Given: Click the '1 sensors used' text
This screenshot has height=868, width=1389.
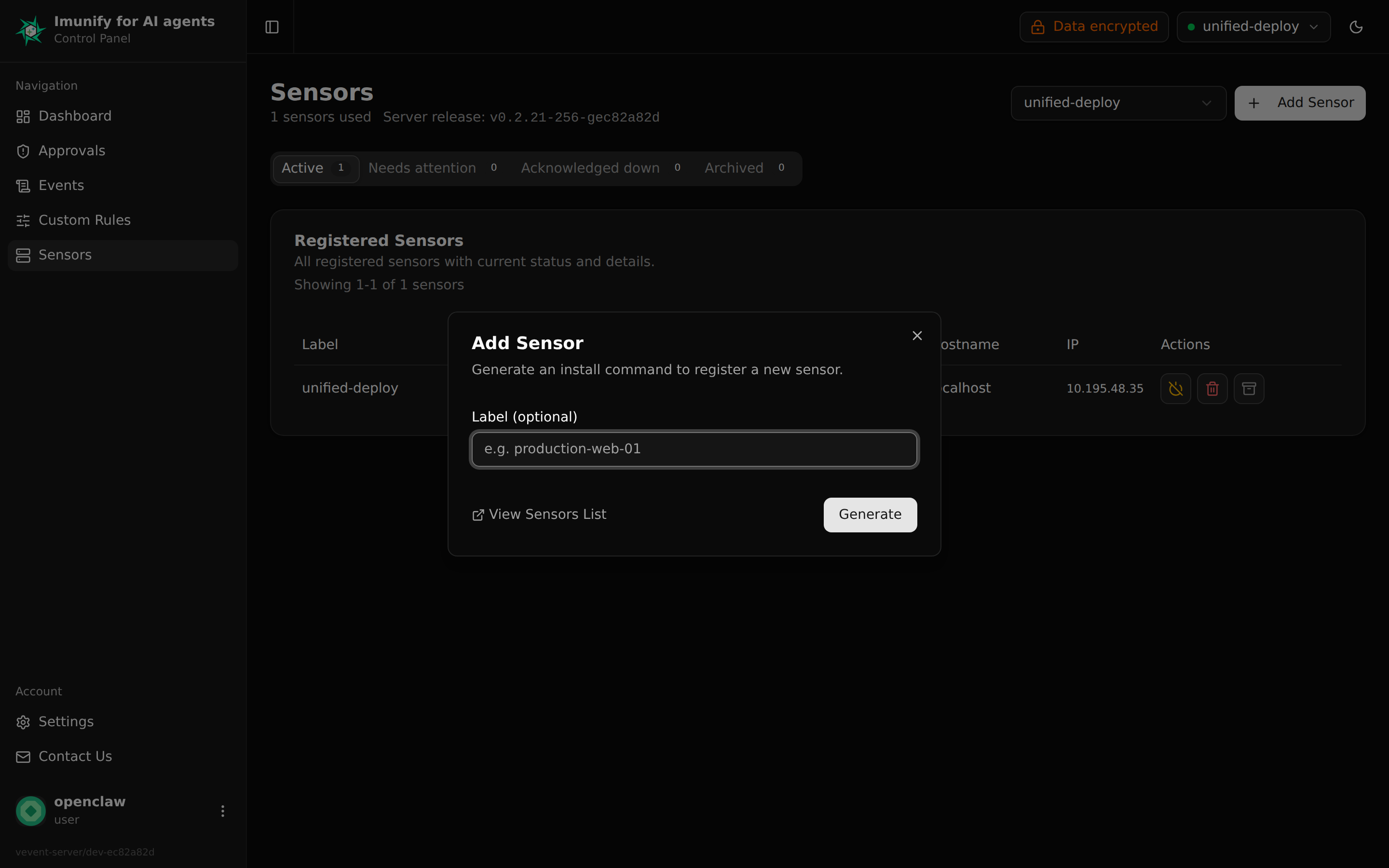Looking at the screenshot, I should [x=320, y=117].
